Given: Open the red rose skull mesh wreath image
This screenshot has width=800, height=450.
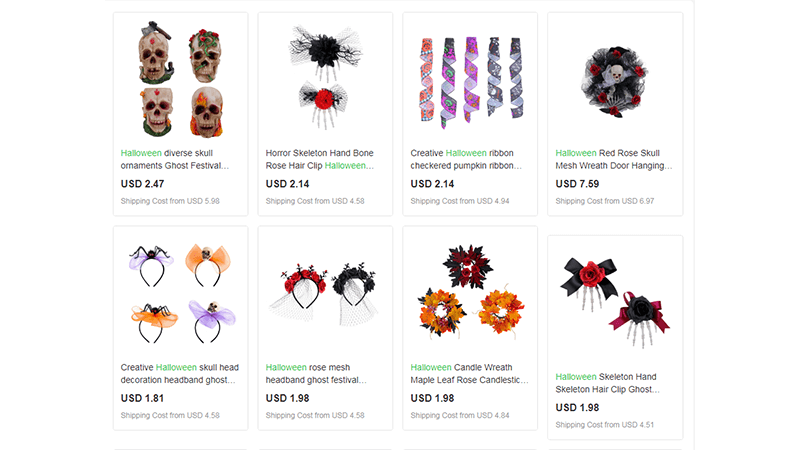Looking at the screenshot, I should [x=615, y=80].
